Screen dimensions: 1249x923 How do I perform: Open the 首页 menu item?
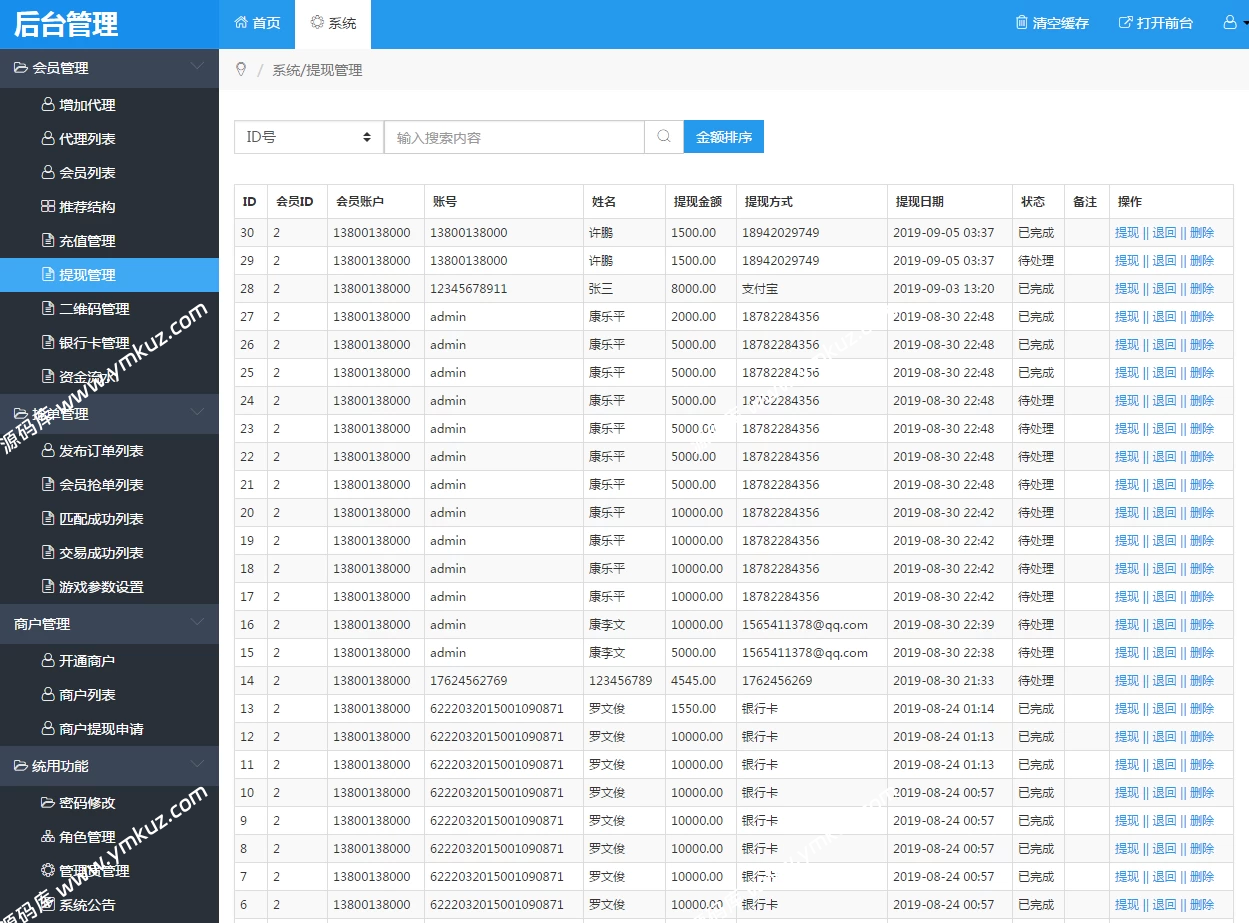[x=257, y=22]
